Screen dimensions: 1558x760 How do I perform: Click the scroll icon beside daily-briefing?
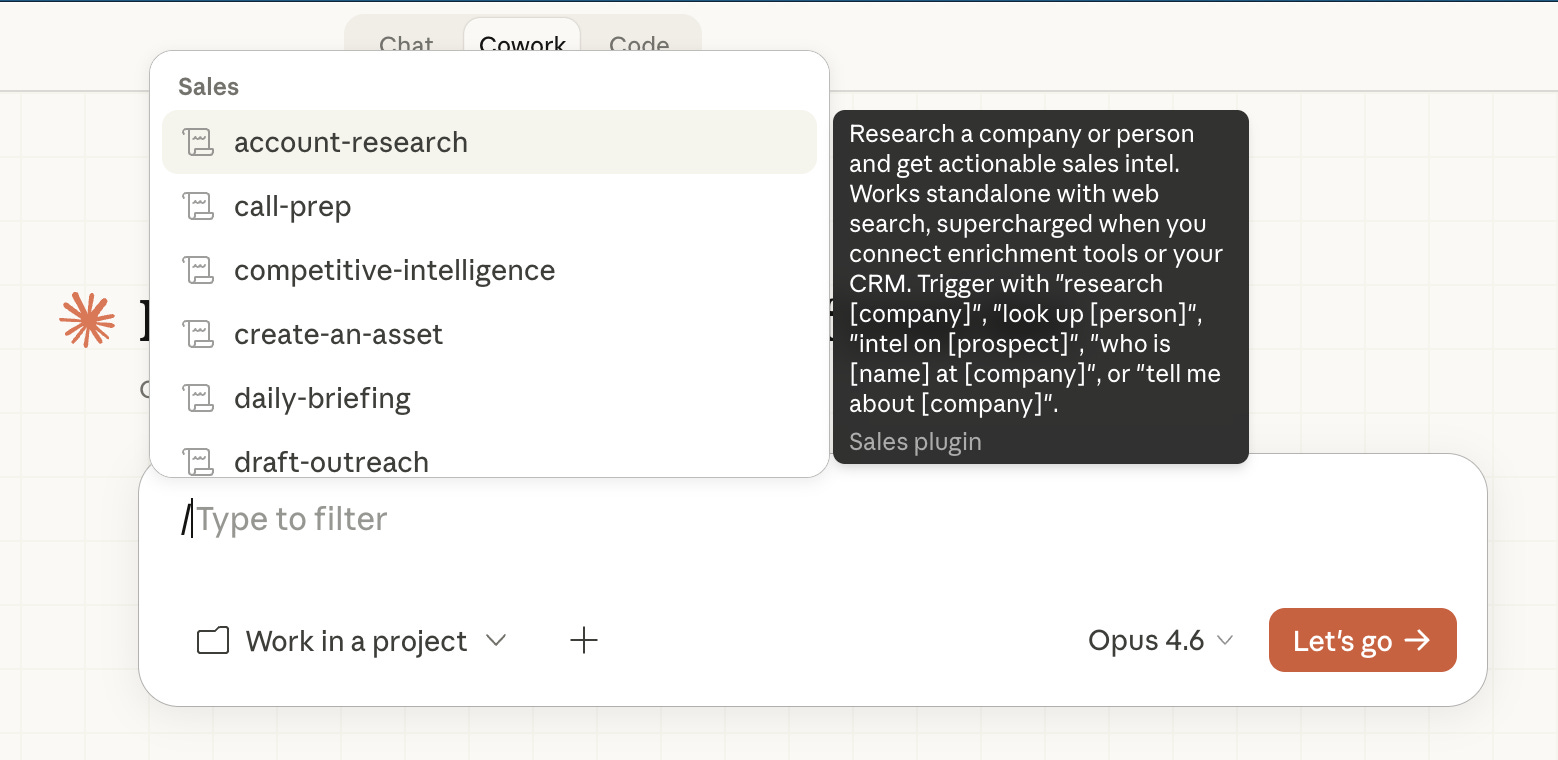(x=199, y=398)
